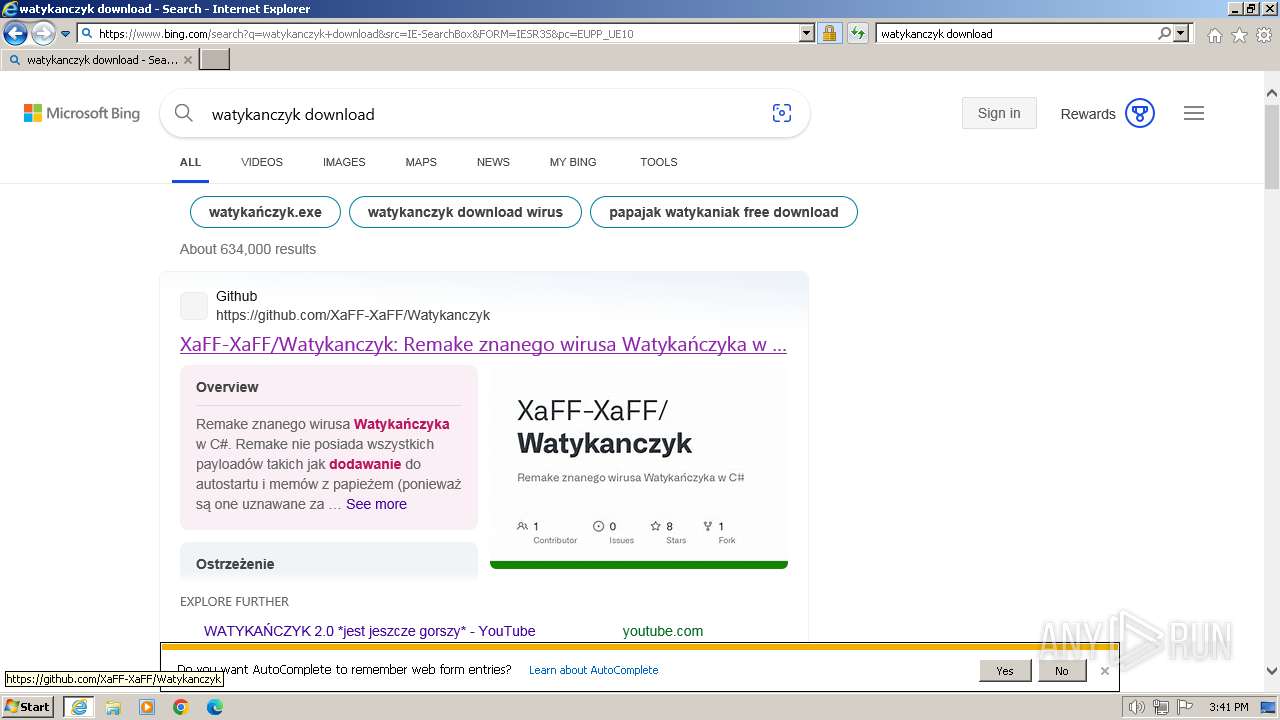Expand the See more overview link
The image size is (1280, 720).
point(376,504)
